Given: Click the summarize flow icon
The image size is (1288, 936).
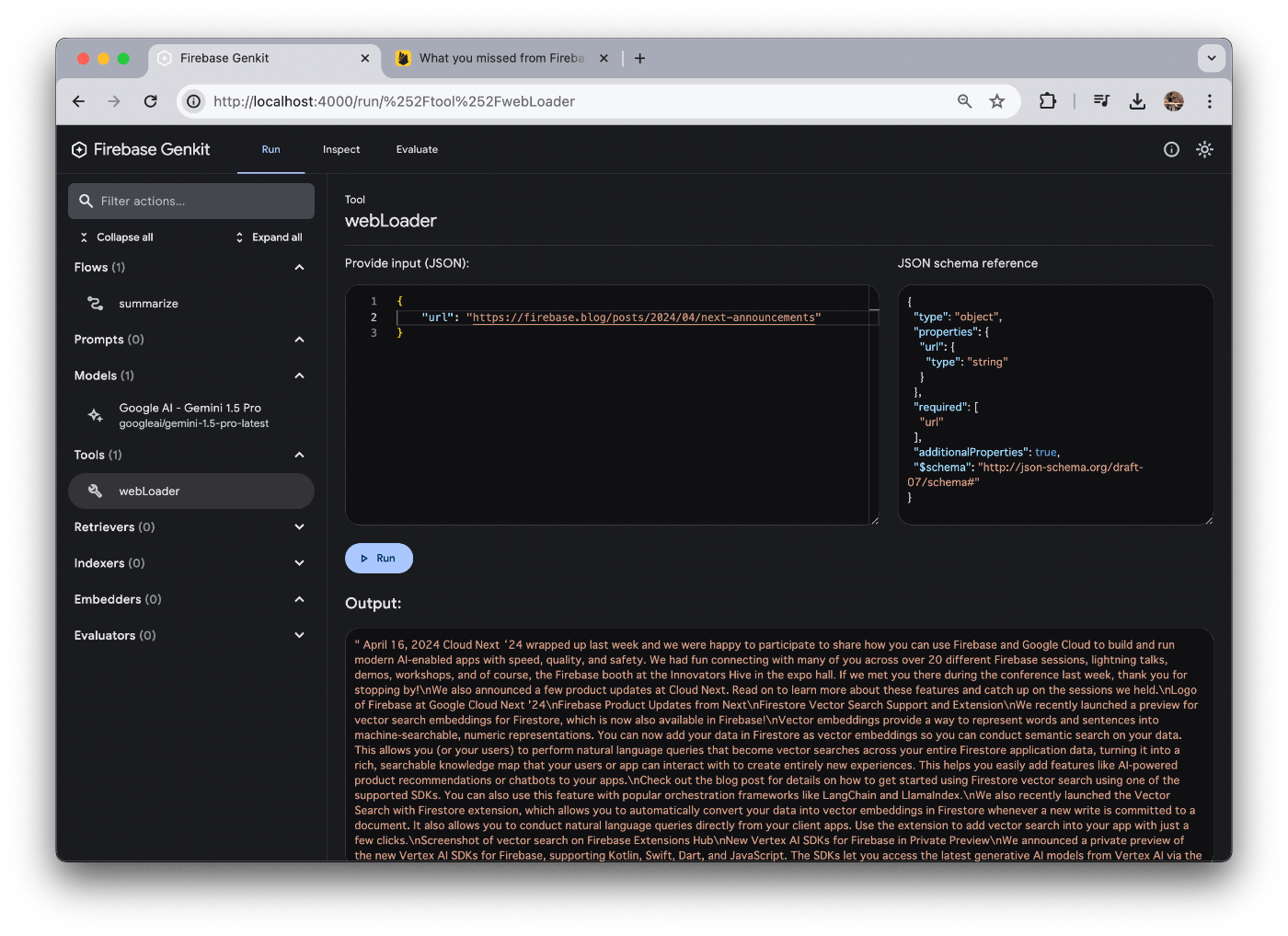Looking at the screenshot, I should pyautogui.click(x=95, y=303).
